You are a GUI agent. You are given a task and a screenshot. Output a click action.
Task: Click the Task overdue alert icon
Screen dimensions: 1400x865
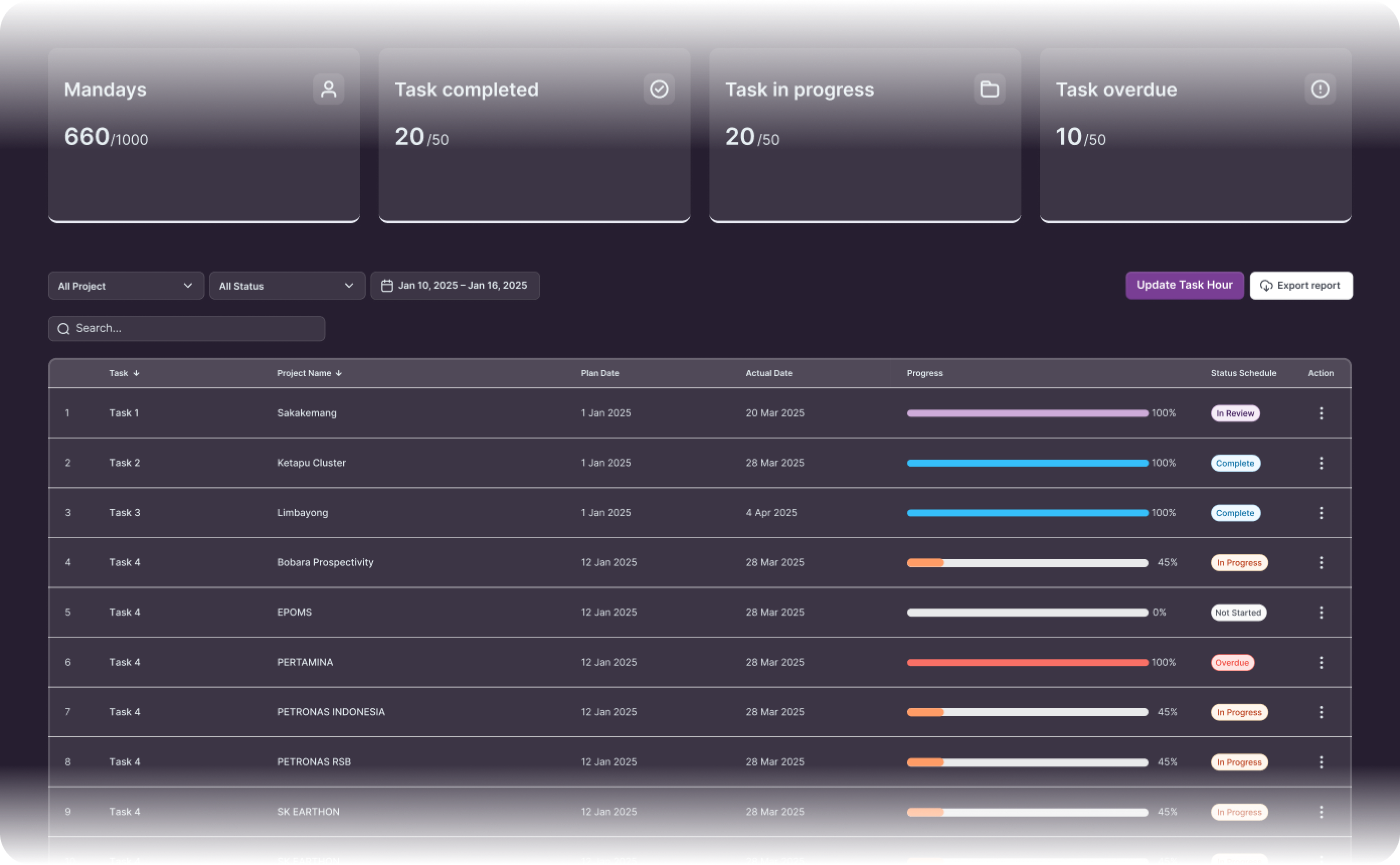pyautogui.click(x=1320, y=89)
